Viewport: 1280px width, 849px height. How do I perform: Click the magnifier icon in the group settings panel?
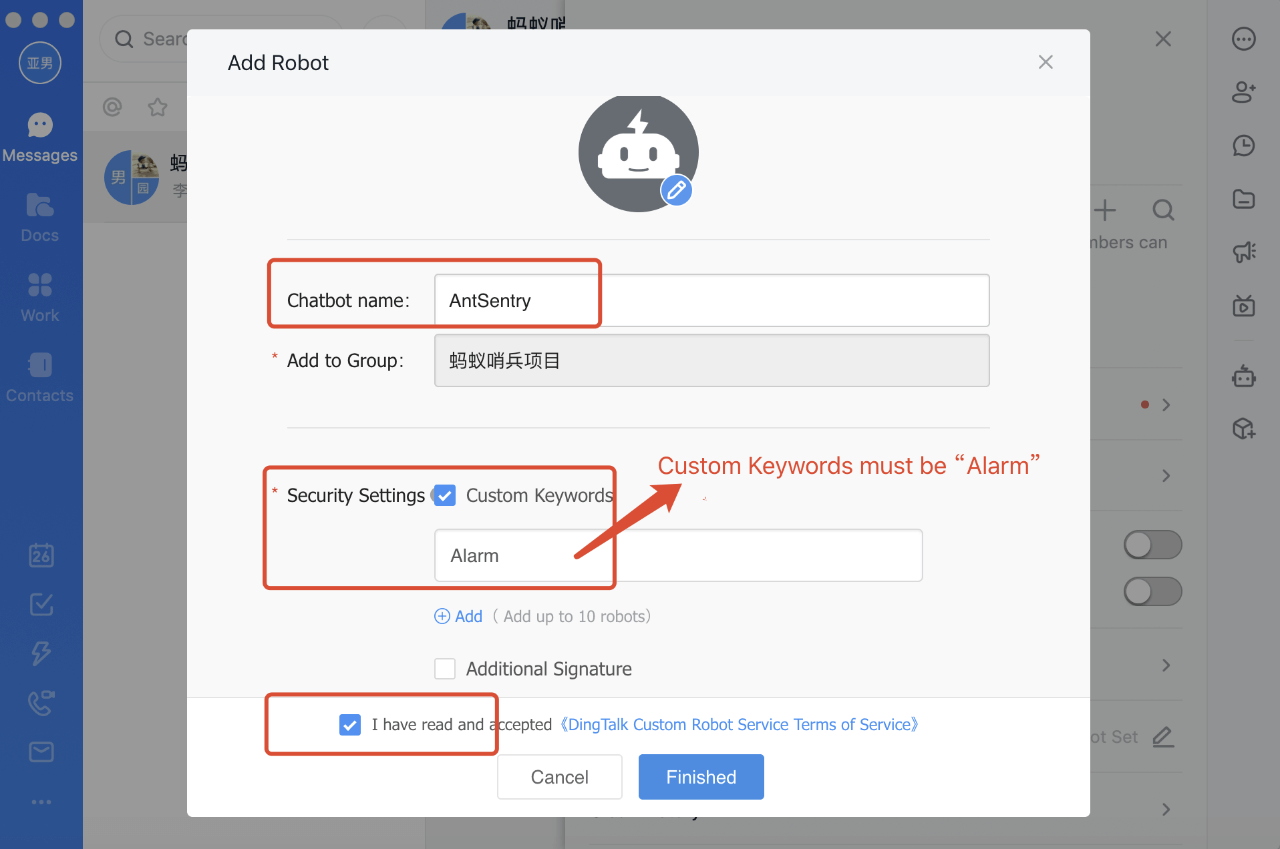pyautogui.click(x=1163, y=210)
